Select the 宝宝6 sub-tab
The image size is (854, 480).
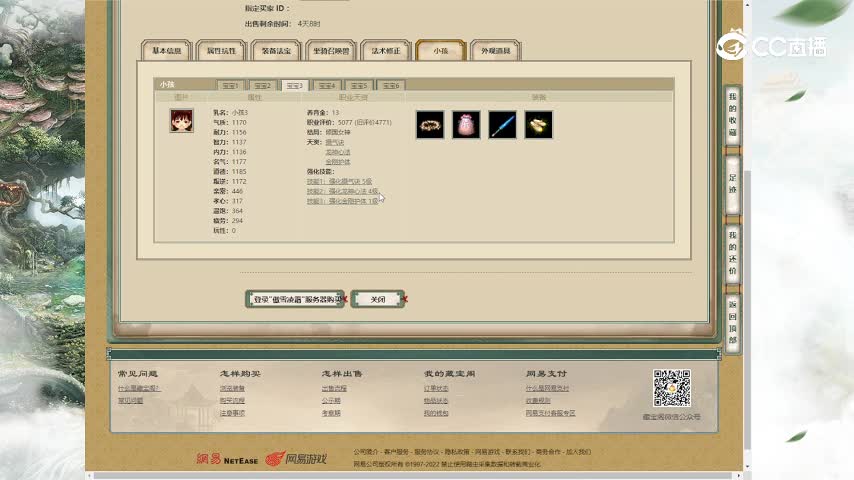pos(391,86)
